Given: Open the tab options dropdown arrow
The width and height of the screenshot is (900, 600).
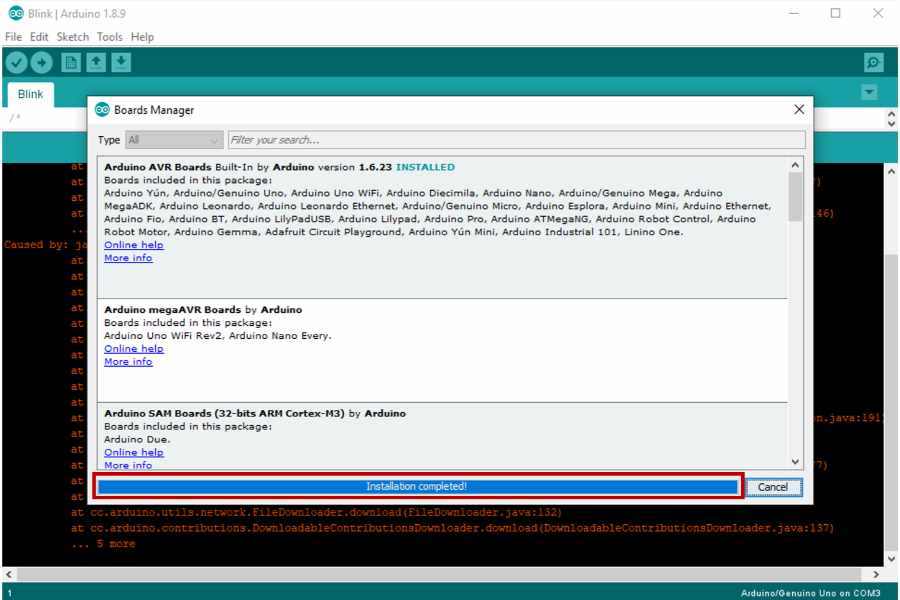Looking at the screenshot, I should 869,92.
